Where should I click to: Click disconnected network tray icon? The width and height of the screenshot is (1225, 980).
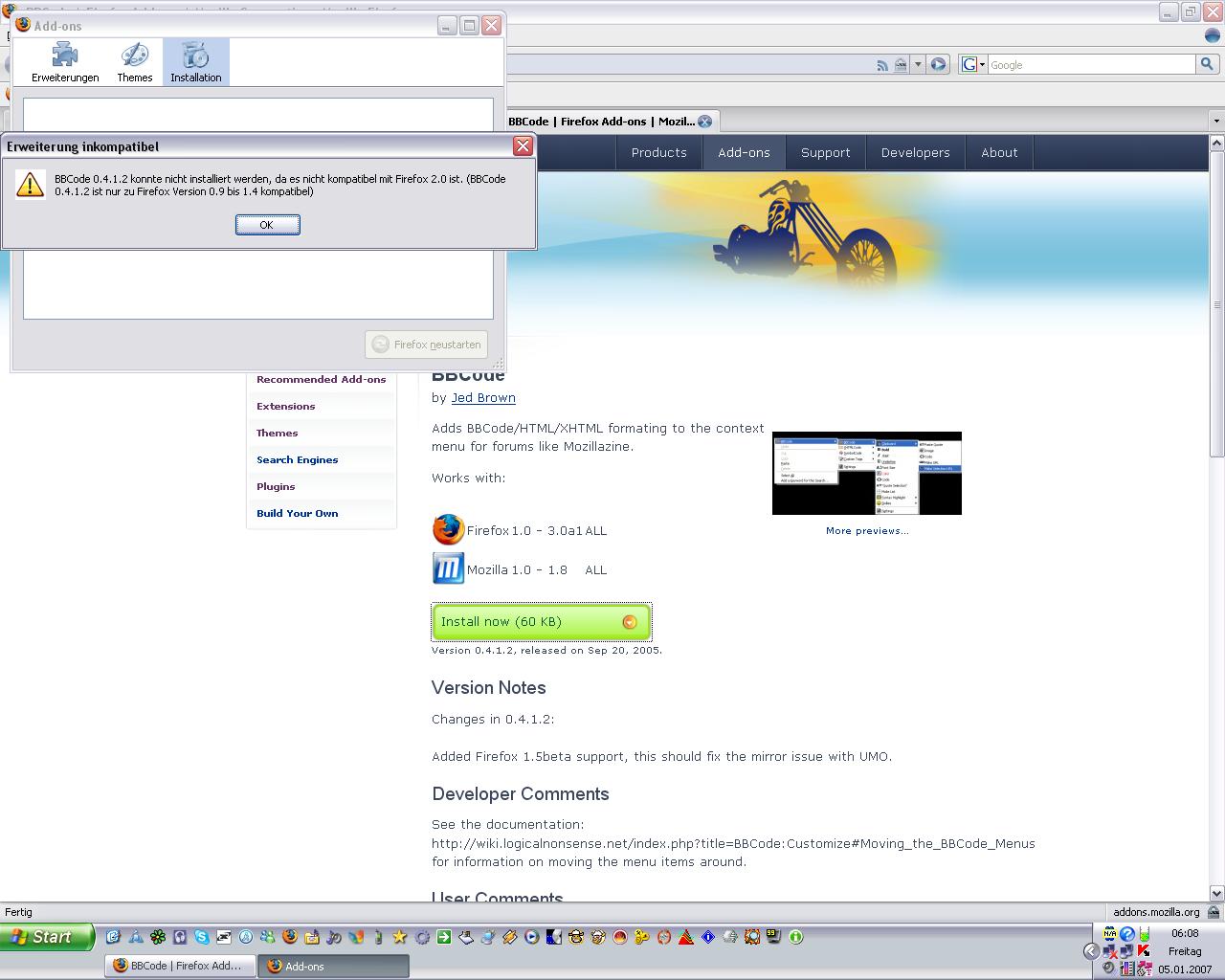pos(1110,951)
